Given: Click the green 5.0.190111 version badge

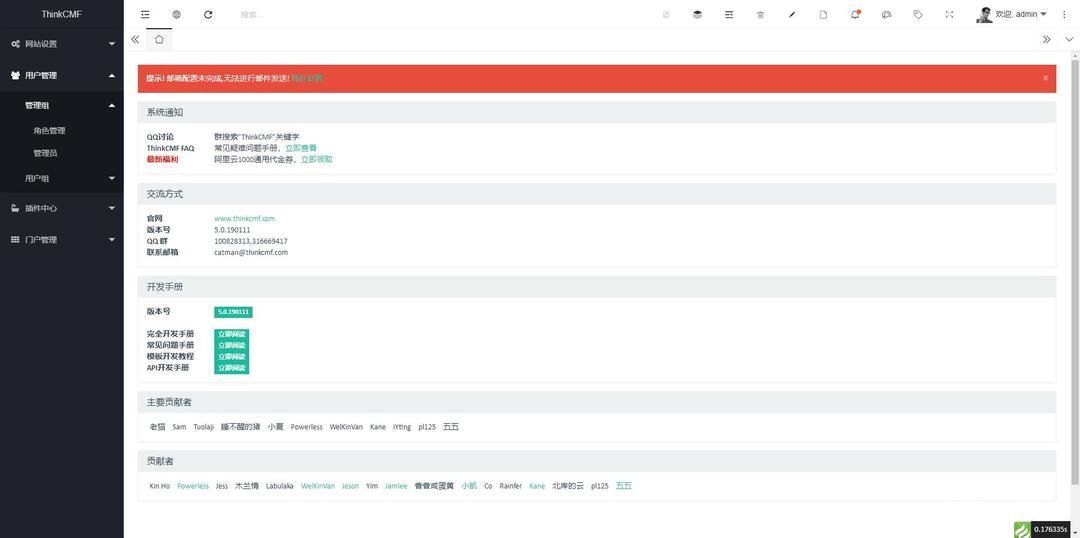Looking at the screenshot, I should coord(233,312).
